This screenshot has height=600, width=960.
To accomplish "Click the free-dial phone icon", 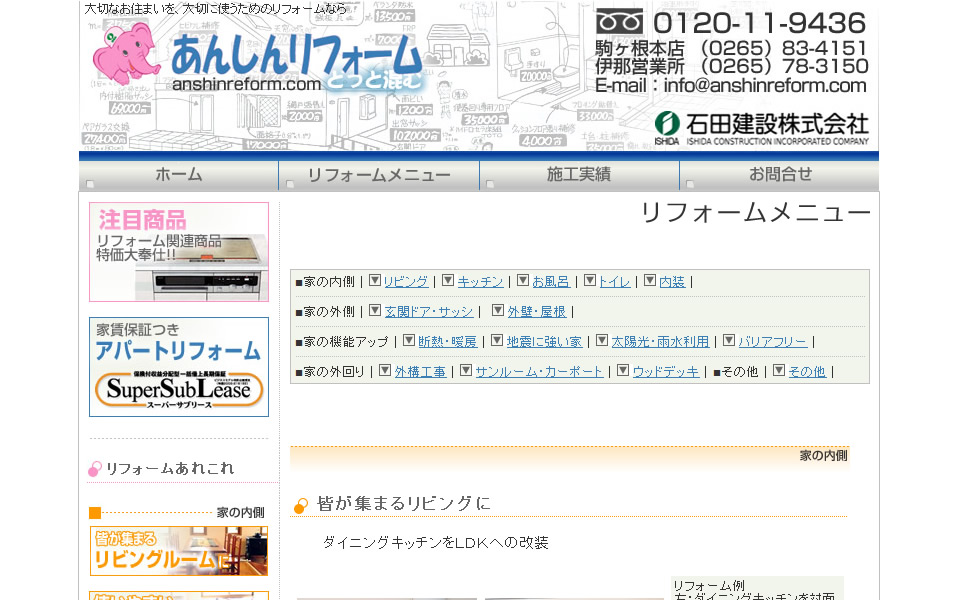I will click(x=620, y=22).
